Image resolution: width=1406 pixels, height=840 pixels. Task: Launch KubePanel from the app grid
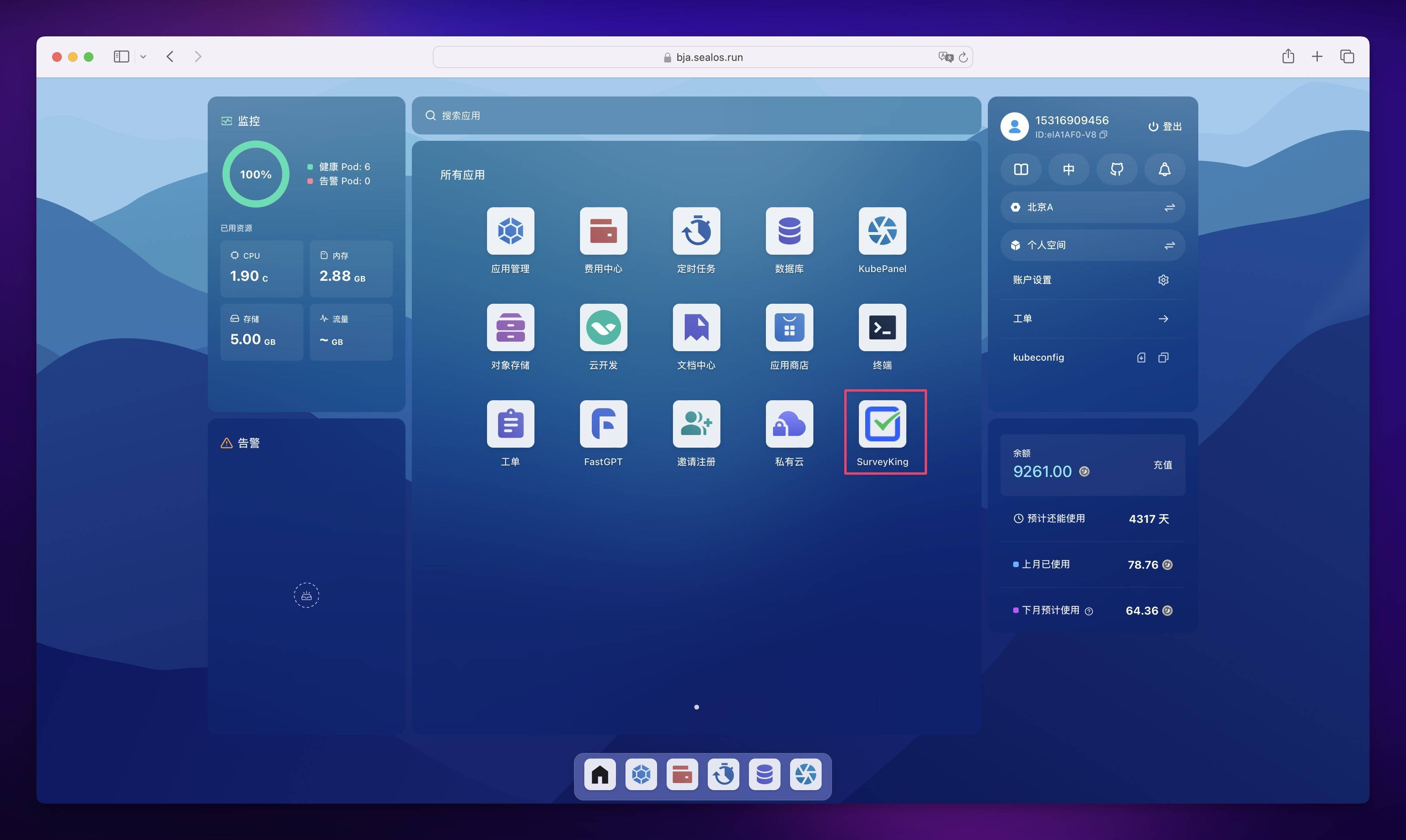[882, 231]
